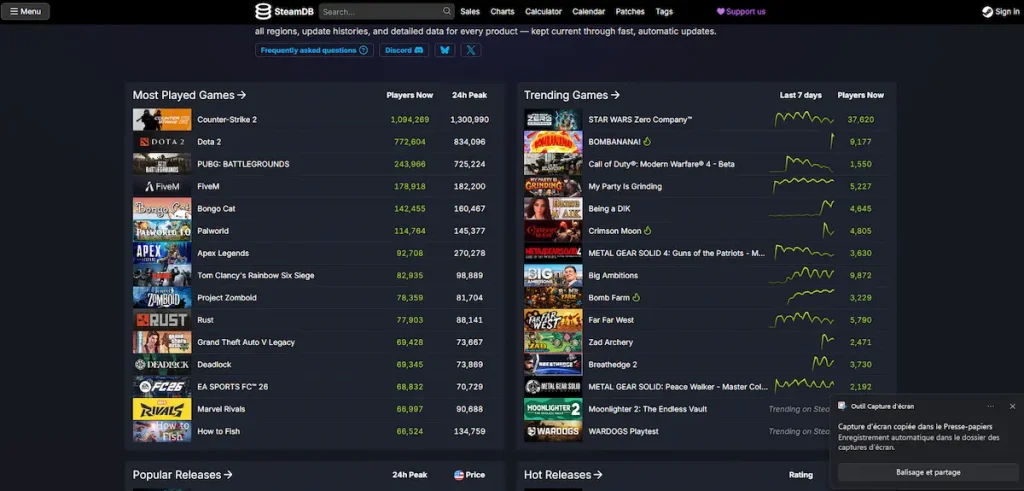Click the Apex Legends thumbnail
Image resolution: width=1024 pixels, height=491 pixels.
click(162, 253)
